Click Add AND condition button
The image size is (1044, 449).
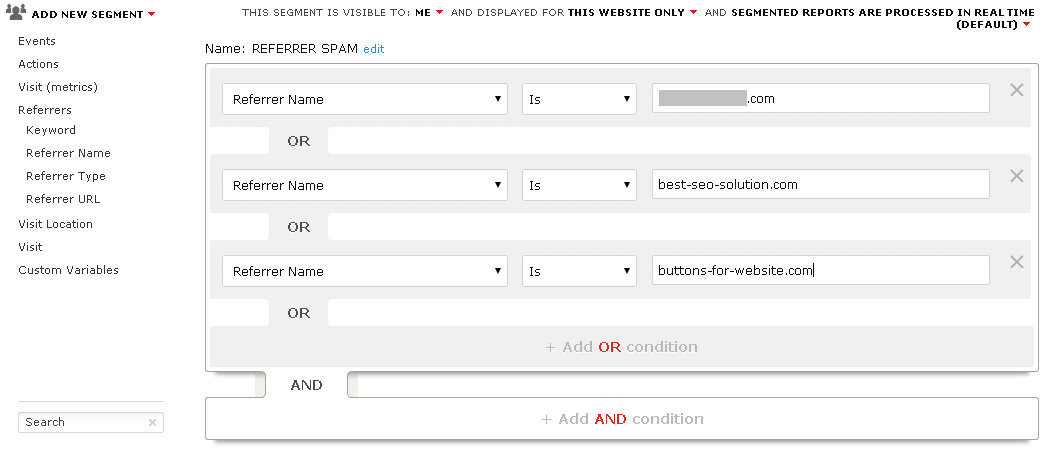tap(621, 419)
